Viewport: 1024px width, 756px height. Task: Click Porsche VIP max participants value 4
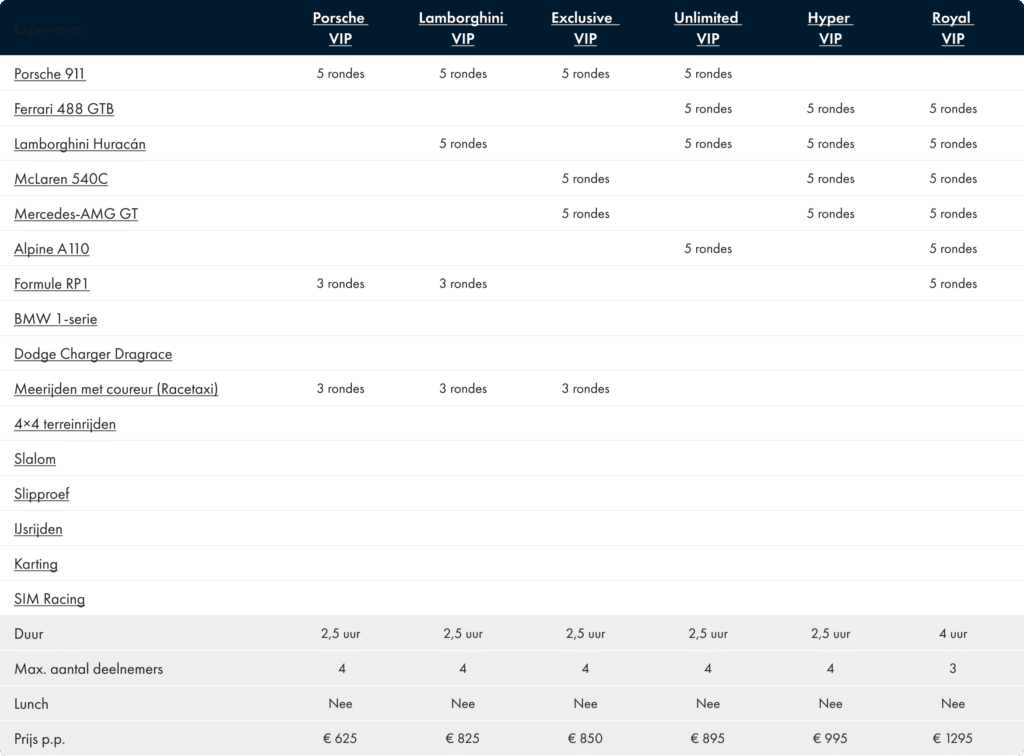342,669
